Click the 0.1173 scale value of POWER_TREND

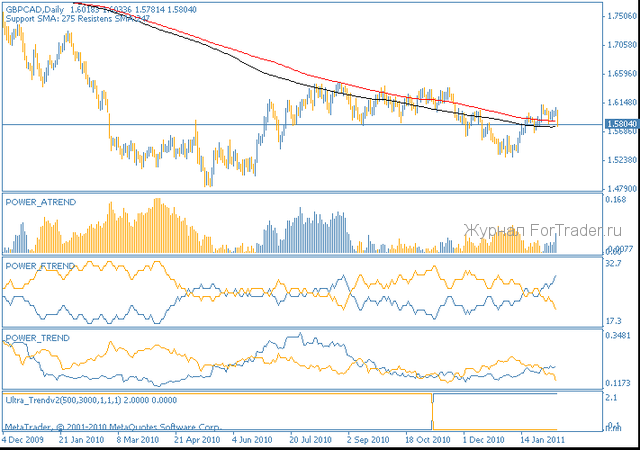618,383
